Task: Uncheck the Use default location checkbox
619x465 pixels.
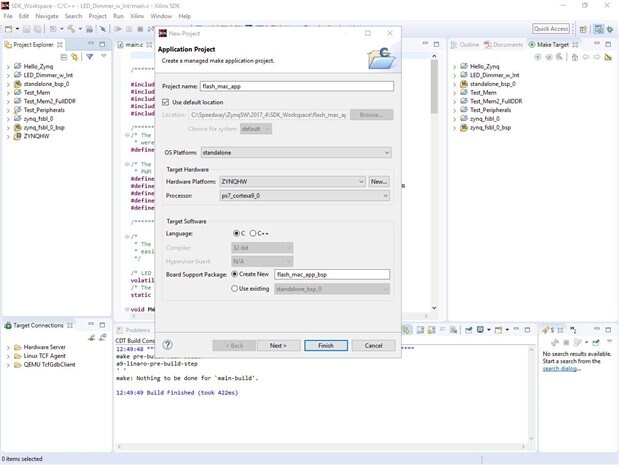Action: [x=166, y=102]
